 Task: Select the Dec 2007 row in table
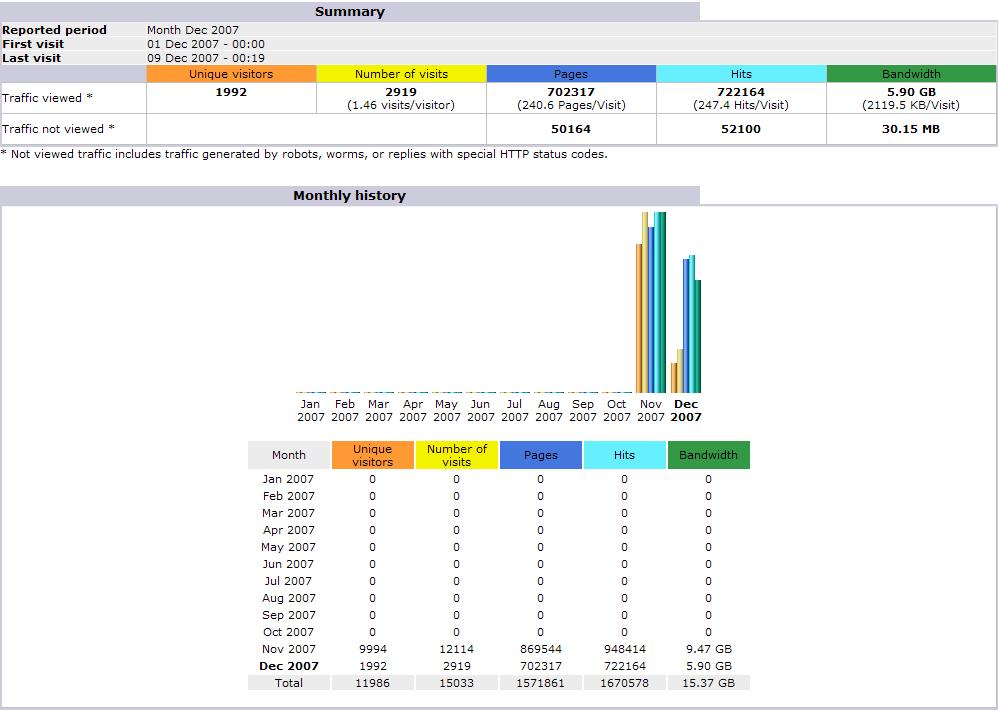[x=499, y=666]
